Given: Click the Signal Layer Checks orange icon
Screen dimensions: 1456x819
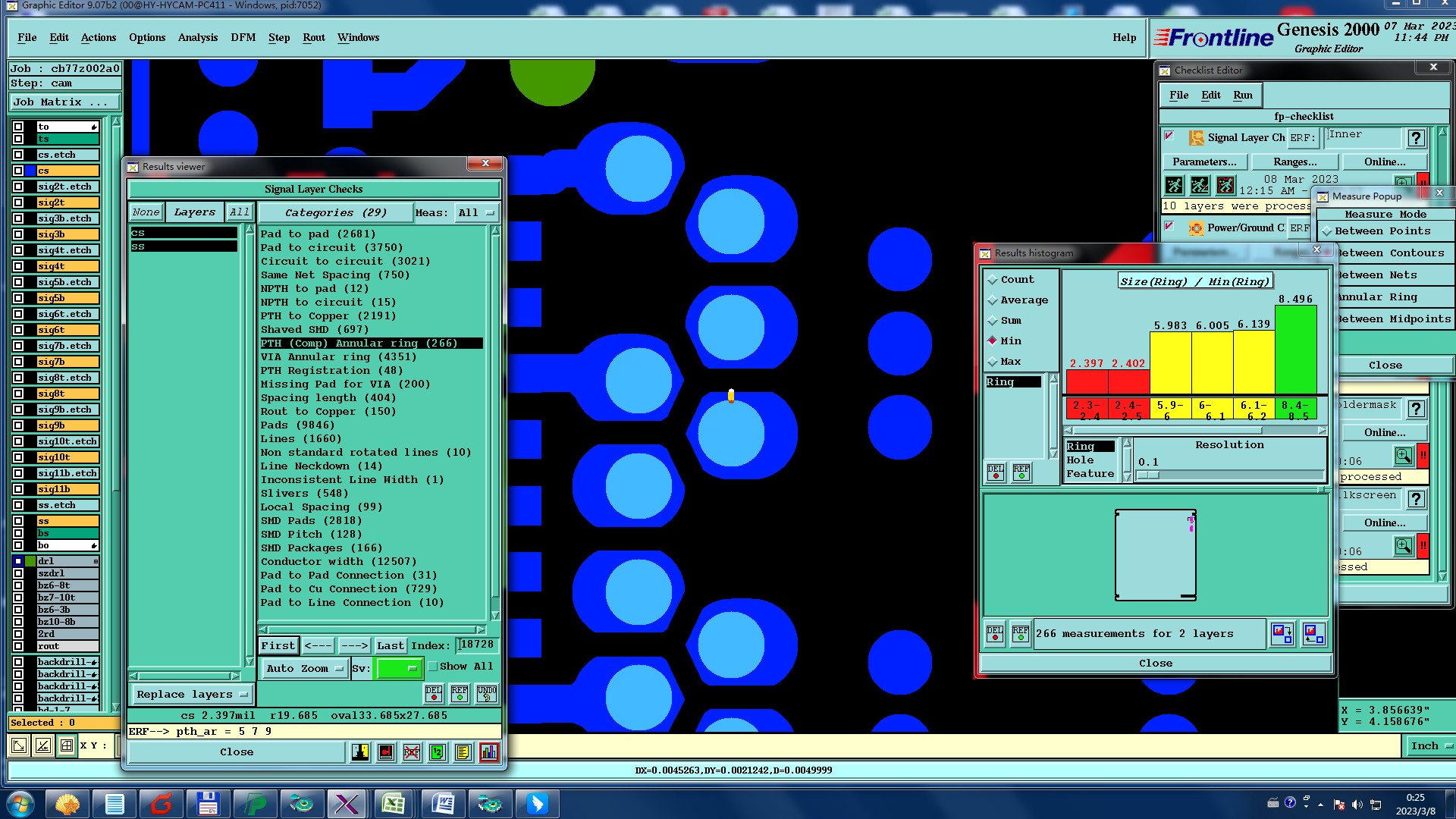Looking at the screenshot, I should 1197,138.
